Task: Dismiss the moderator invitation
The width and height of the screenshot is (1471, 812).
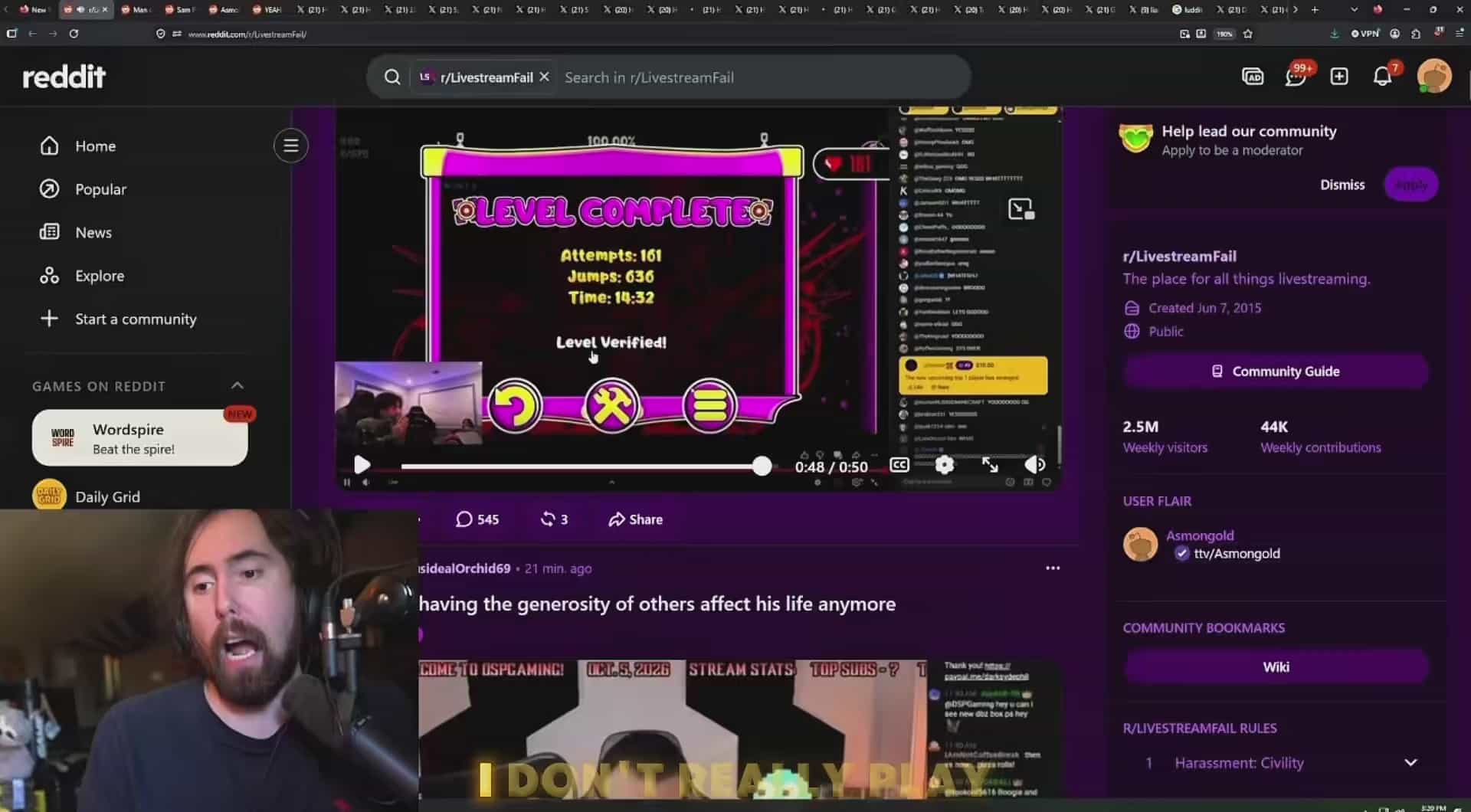Action: click(x=1342, y=185)
